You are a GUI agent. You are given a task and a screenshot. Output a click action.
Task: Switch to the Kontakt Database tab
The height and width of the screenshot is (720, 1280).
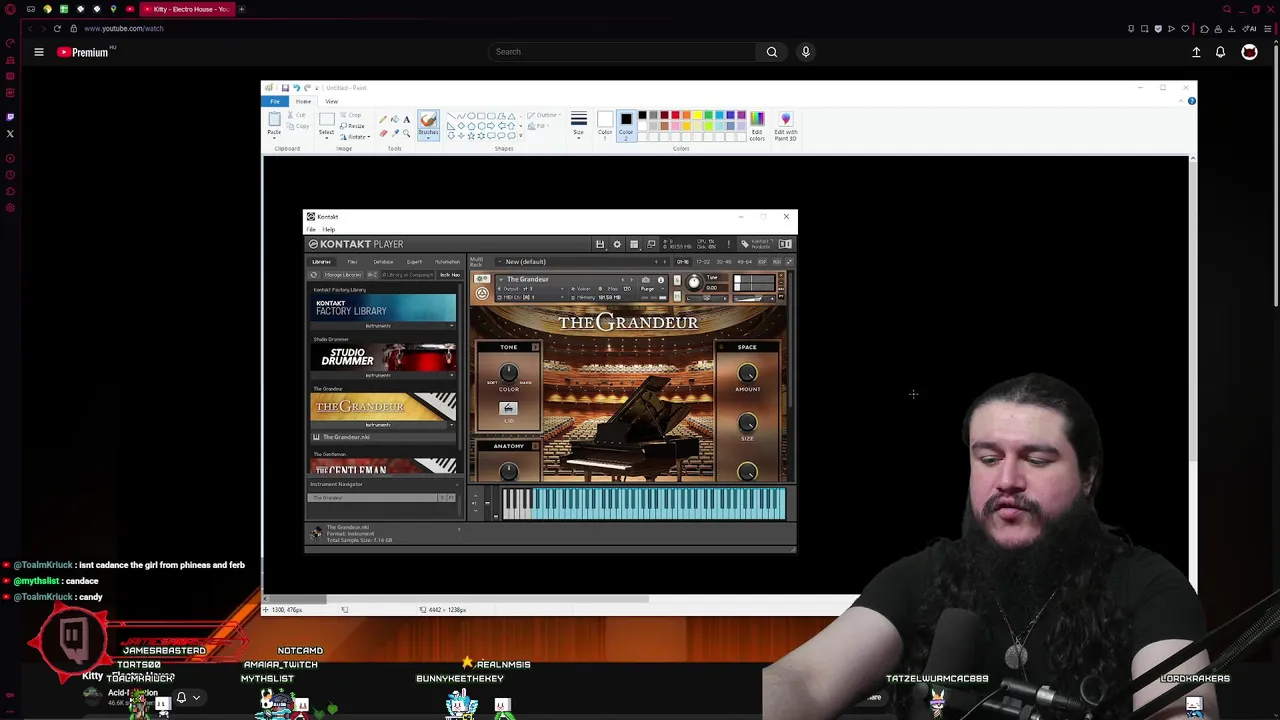point(383,262)
